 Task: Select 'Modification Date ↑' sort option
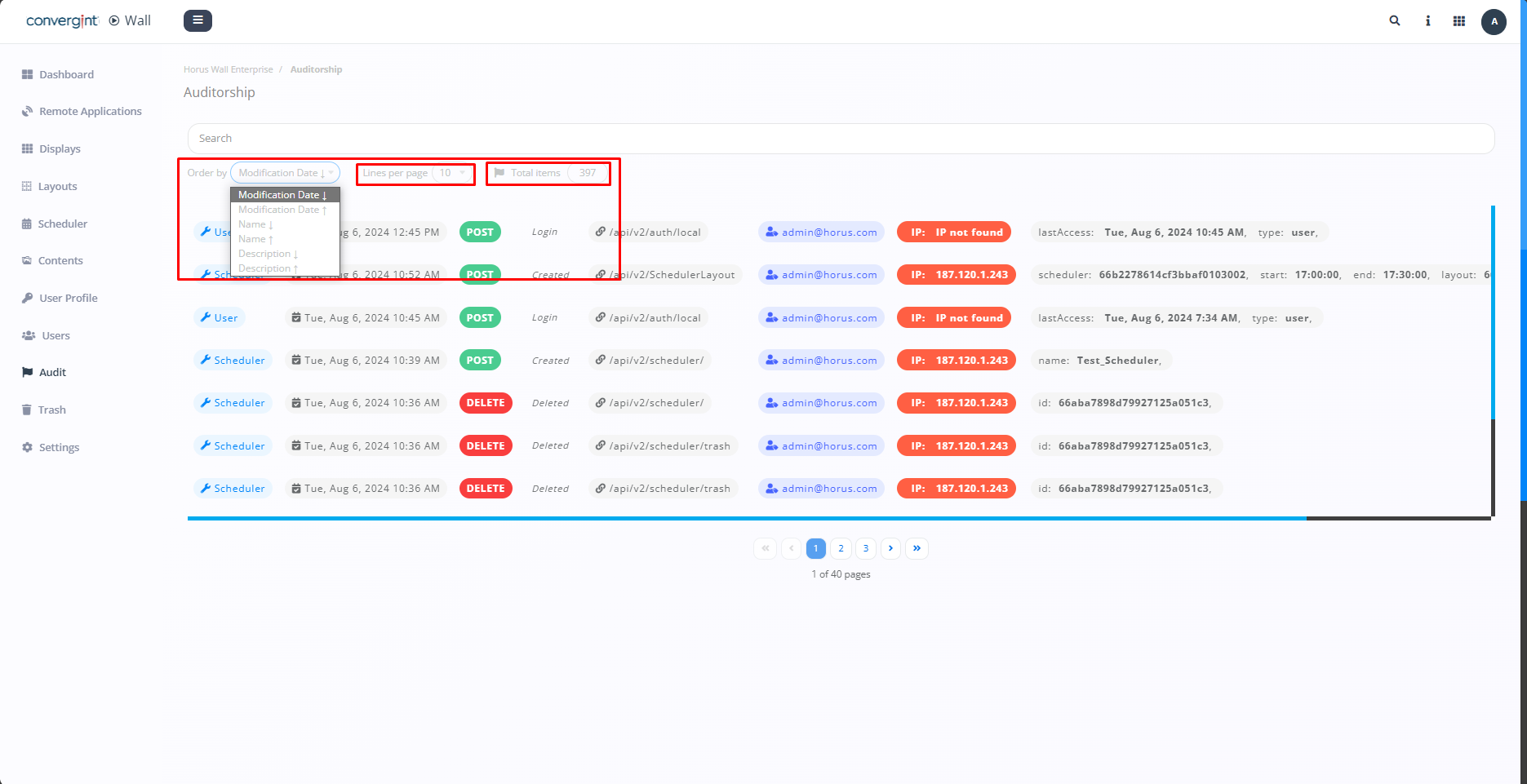click(282, 210)
